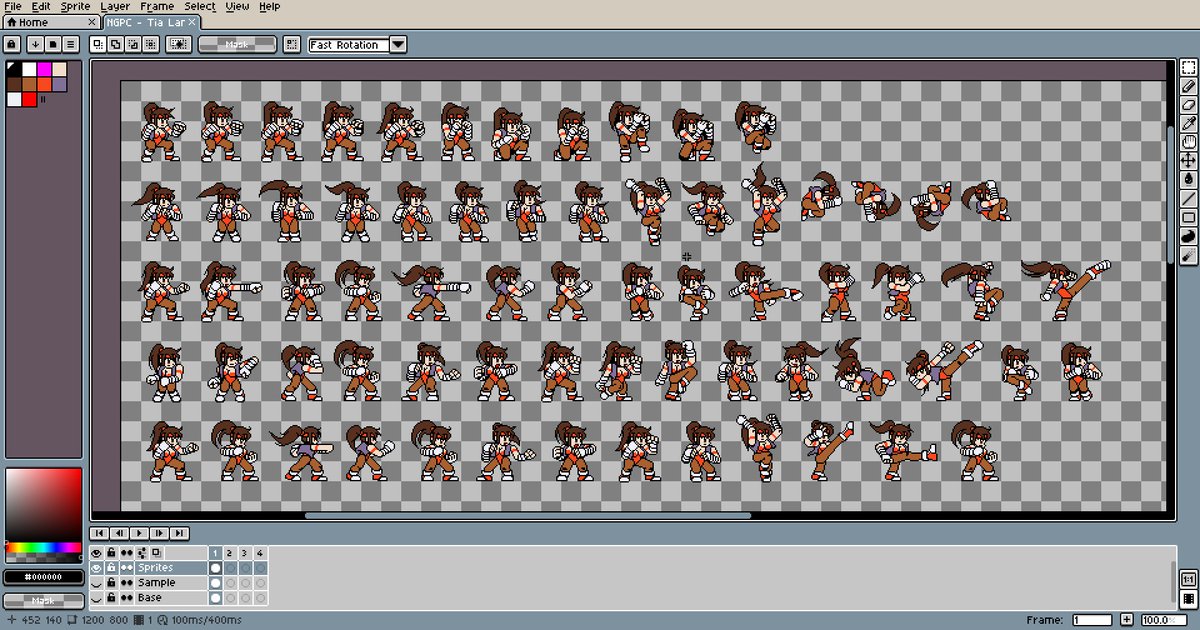Open the Fast Rotation algorithm dropdown arrow
The image size is (1200, 630).
tap(398, 44)
